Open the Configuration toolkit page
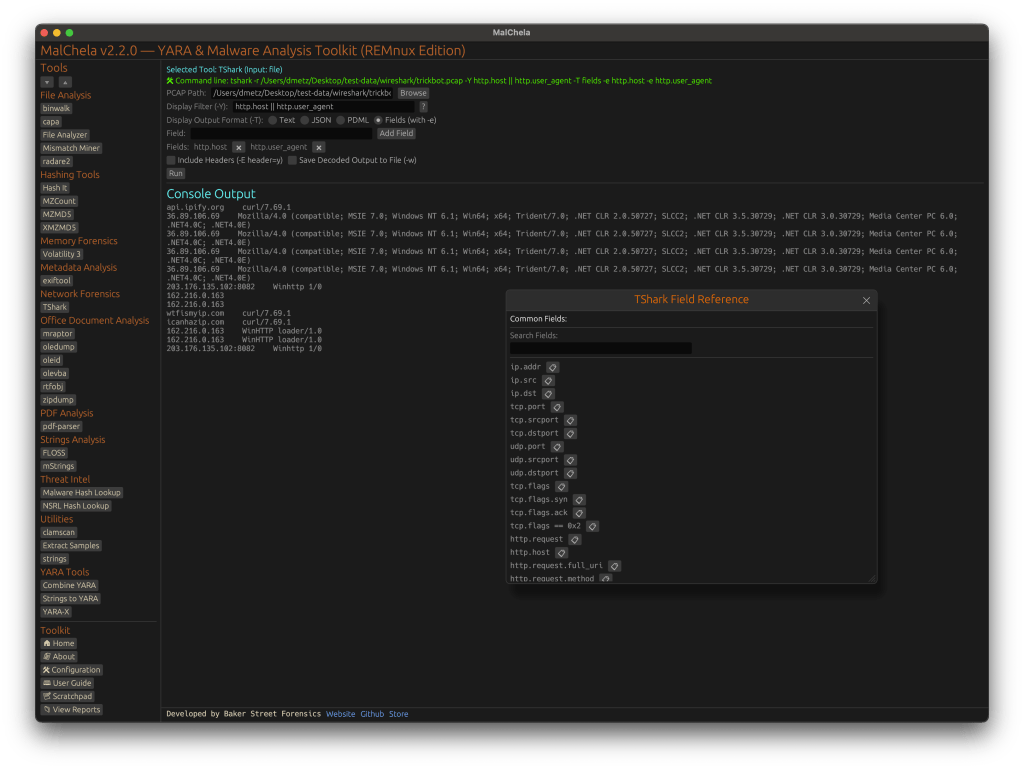The height and width of the screenshot is (769, 1024). coord(71,670)
